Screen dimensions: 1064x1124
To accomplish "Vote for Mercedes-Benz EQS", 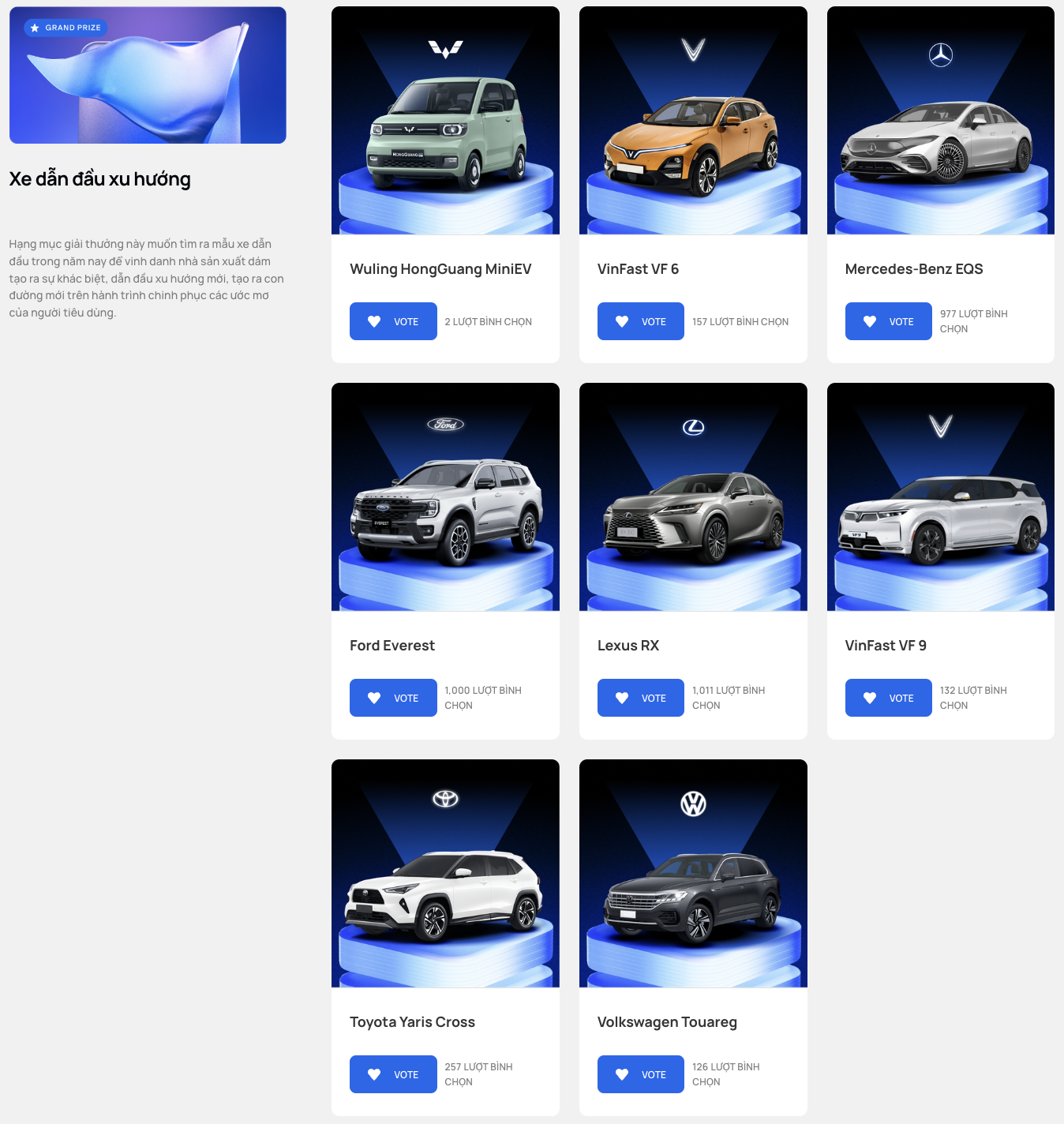I will click(x=889, y=321).
